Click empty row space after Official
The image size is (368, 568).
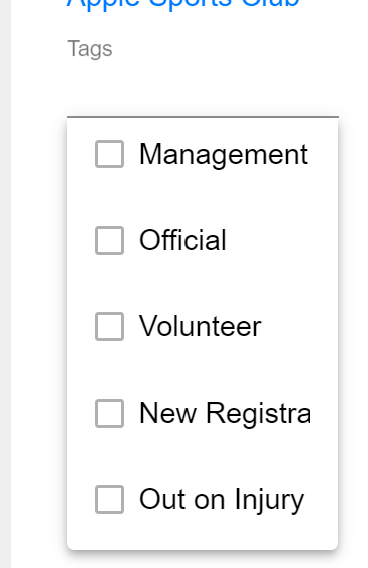coord(281,240)
